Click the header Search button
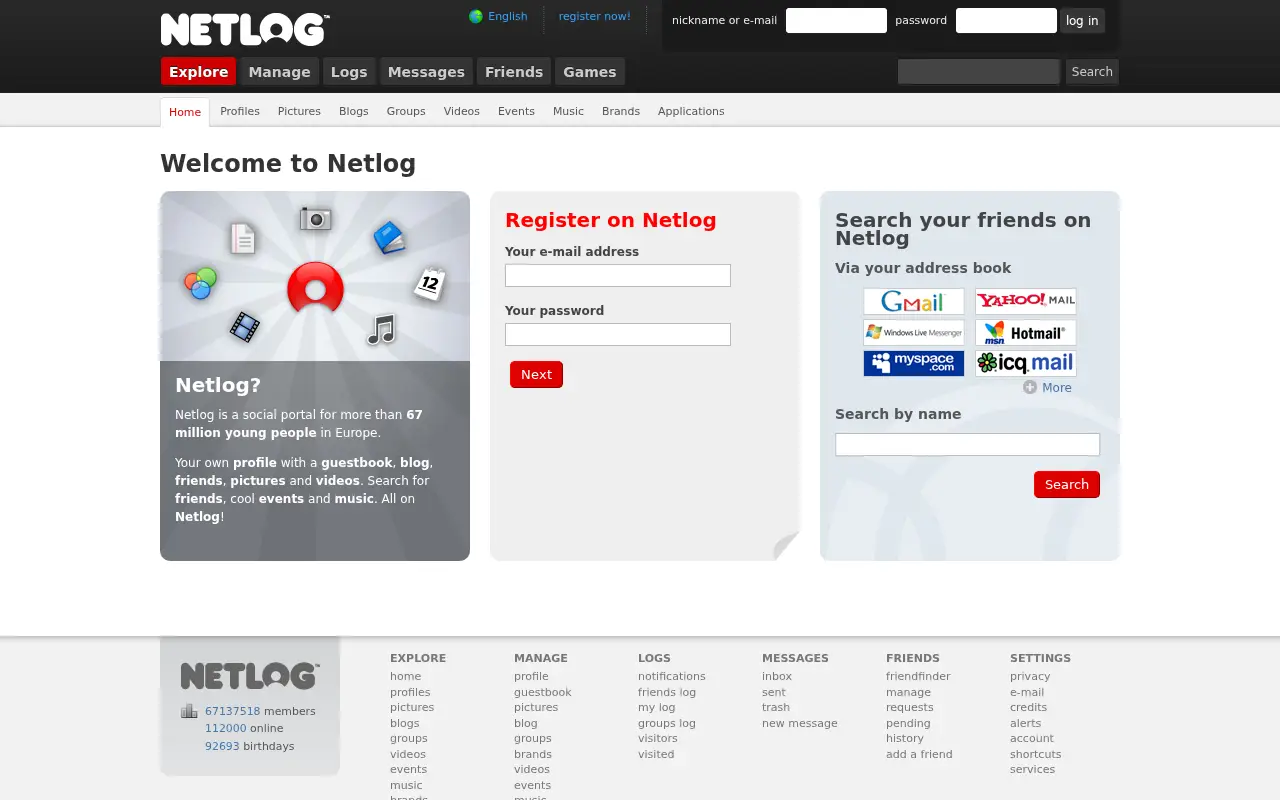 pos(1092,71)
